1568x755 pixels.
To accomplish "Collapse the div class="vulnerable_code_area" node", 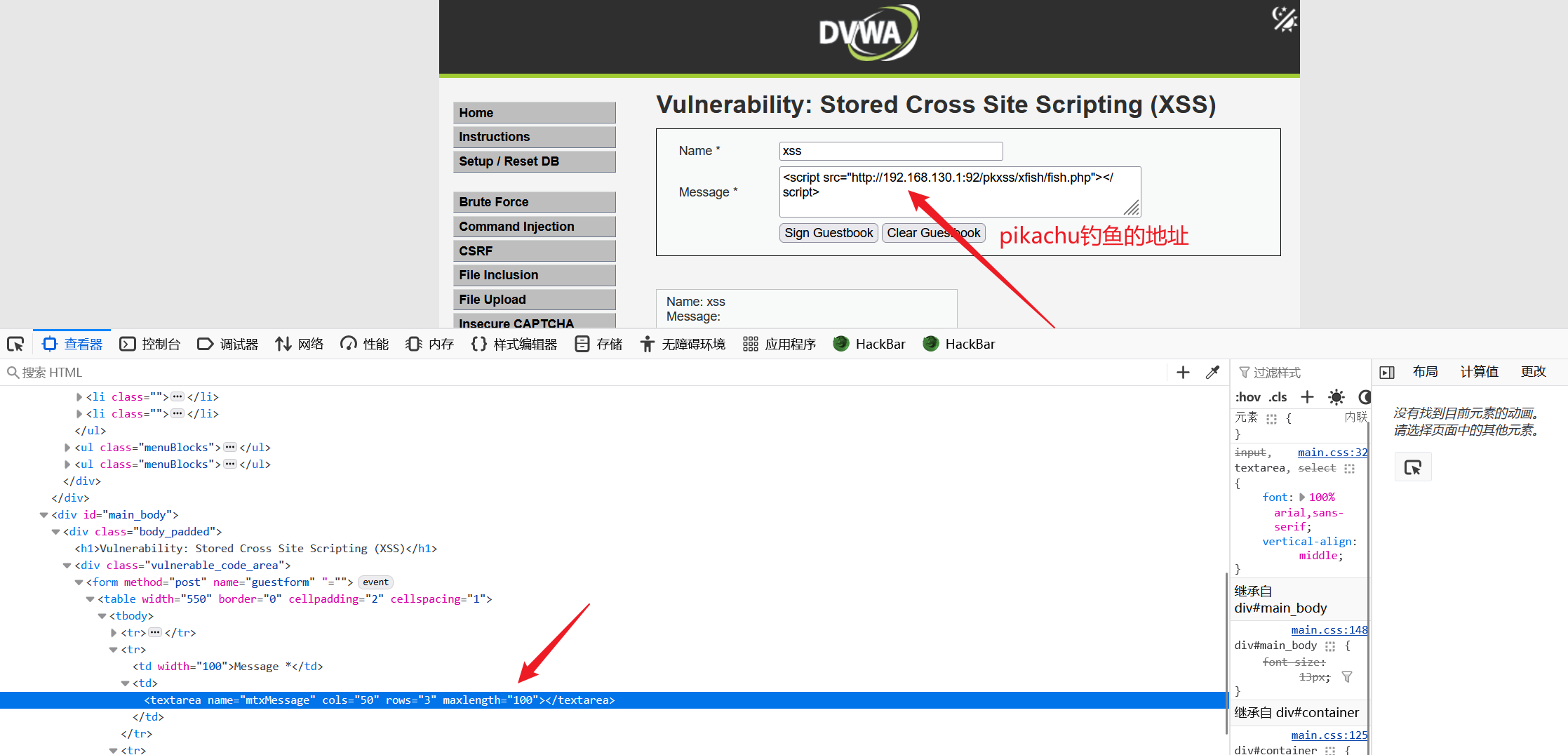I will (67, 566).
